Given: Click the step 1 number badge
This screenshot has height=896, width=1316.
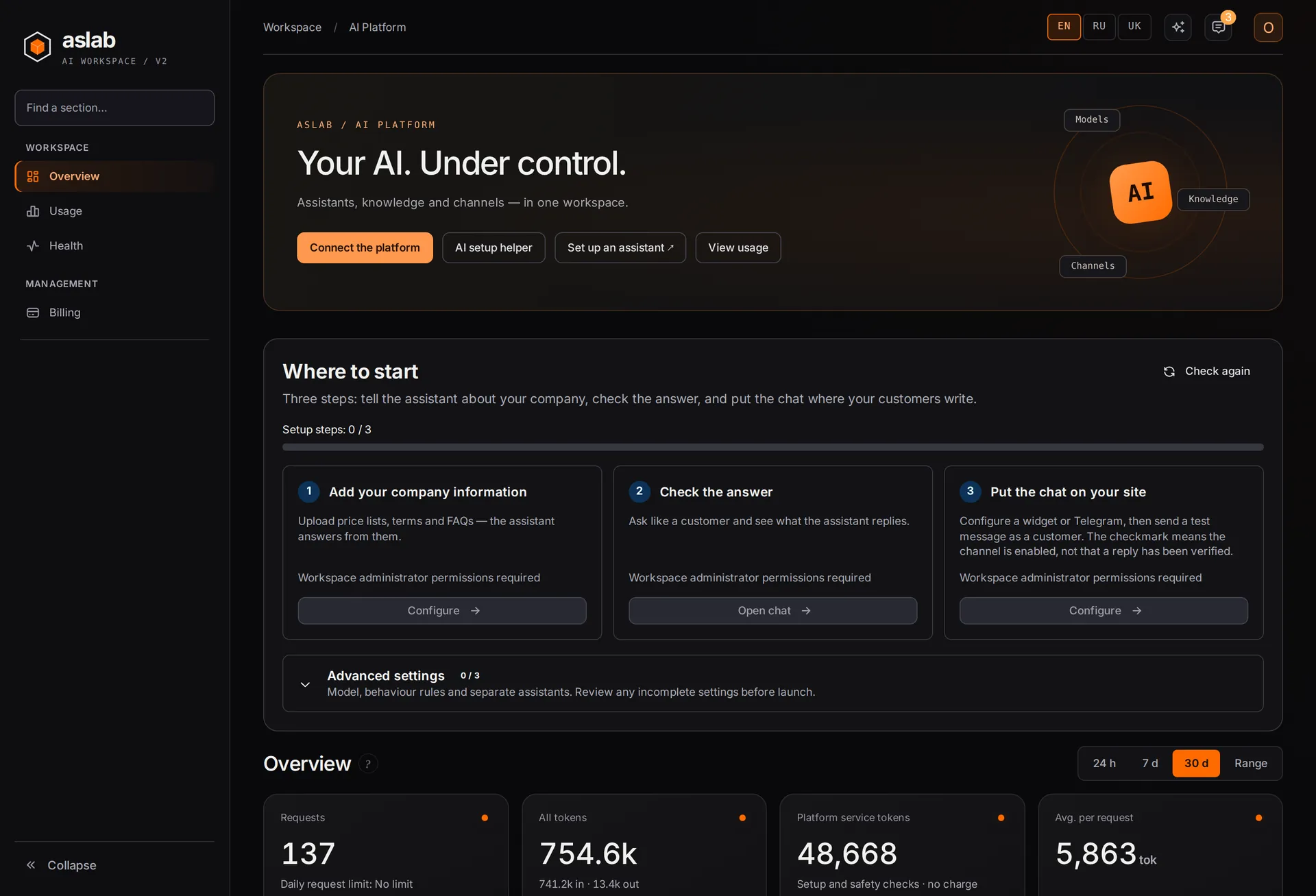Looking at the screenshot, I should coord(308,492).
